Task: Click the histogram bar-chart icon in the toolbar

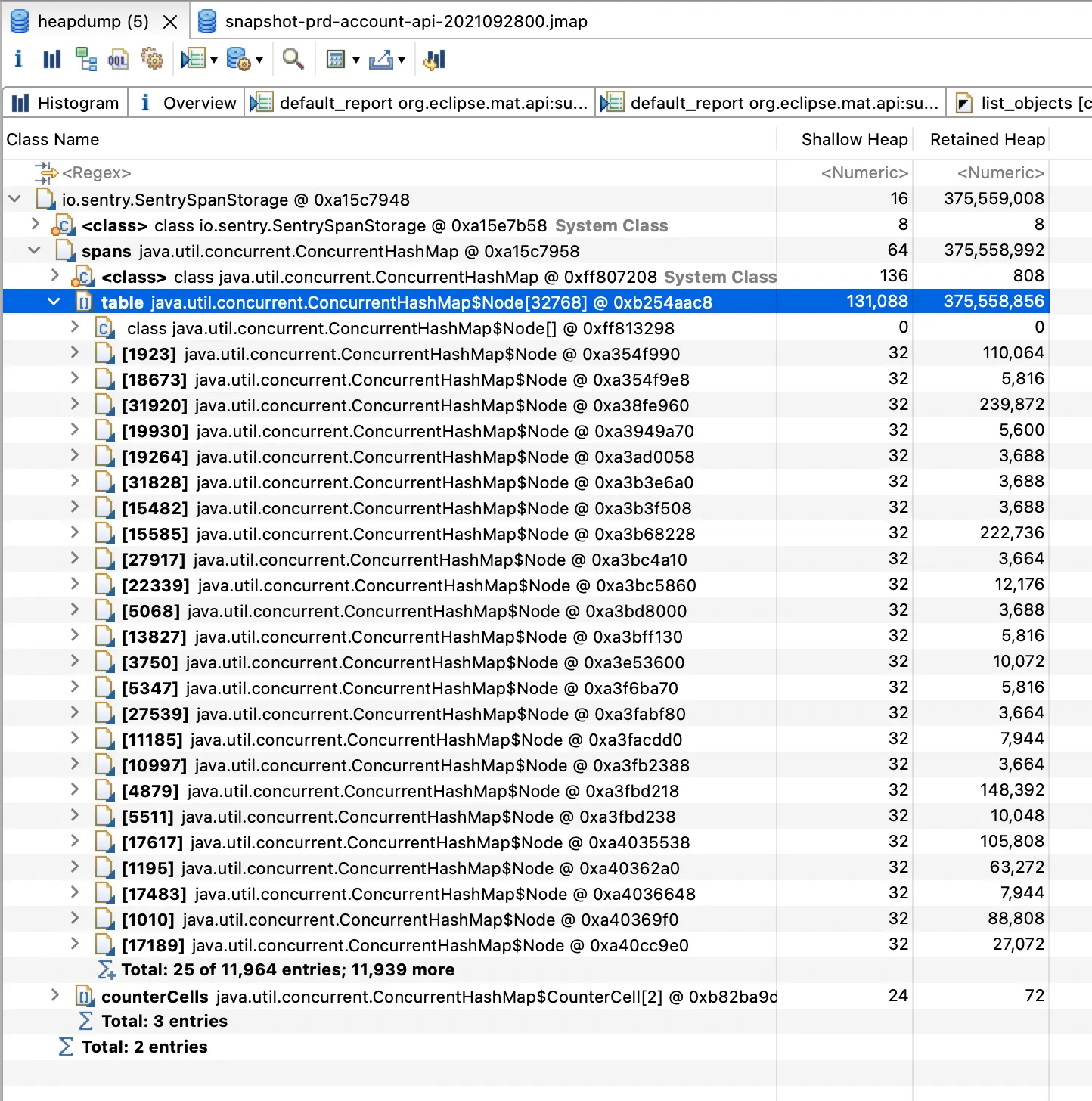Action: [51, 59]
